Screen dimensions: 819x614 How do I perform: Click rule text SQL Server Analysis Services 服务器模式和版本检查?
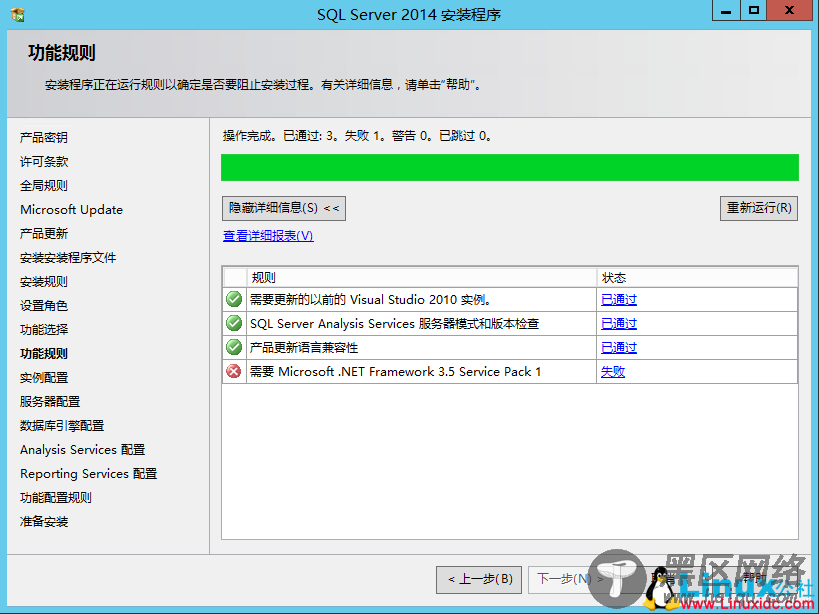tap(394, 324)
